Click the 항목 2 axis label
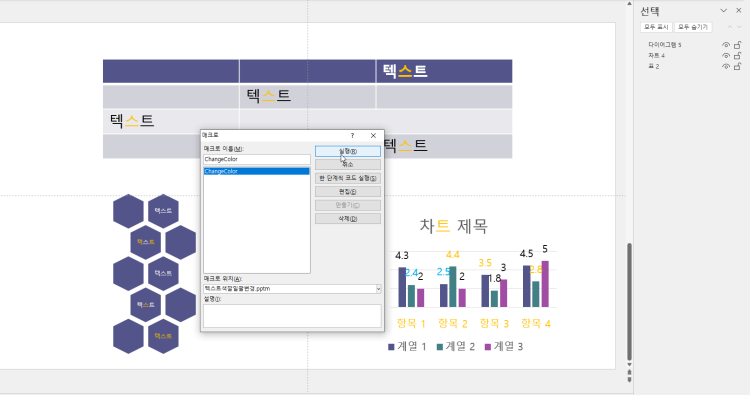Image resolution: width=750 pixels, height=395 pixels. (452, 324)
